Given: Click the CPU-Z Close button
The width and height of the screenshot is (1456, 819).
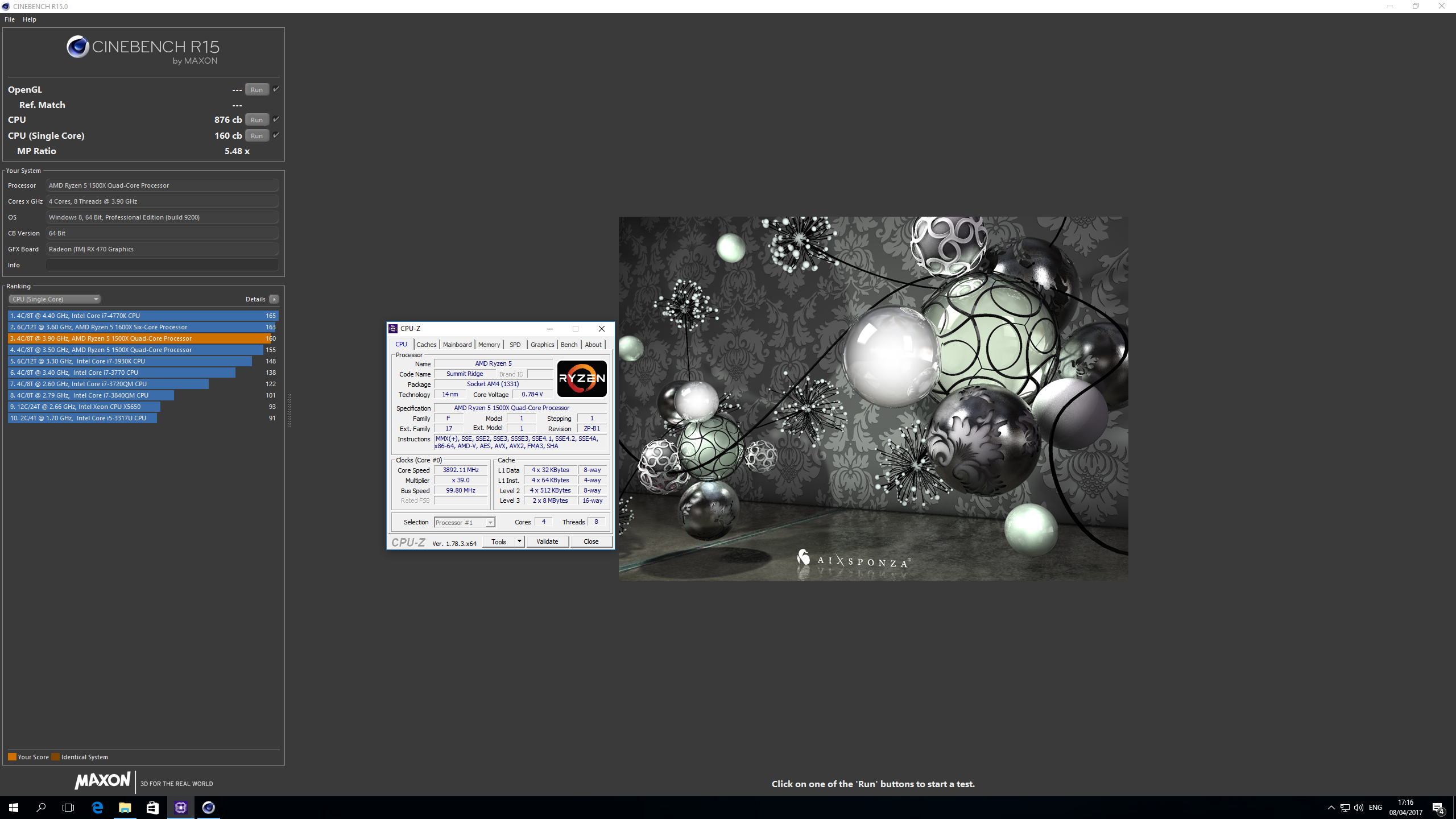Looking at the screenshot, I should [x=591, y=541].
